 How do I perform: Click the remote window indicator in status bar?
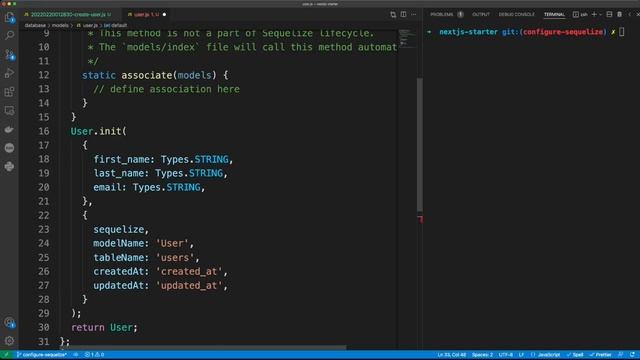point(6,355)
